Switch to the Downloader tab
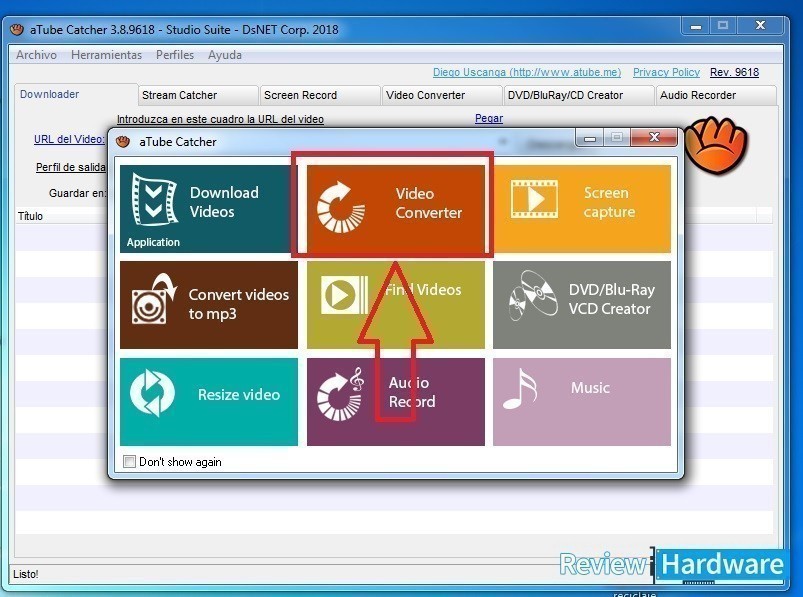803x597 pixels. (x=76, y=94)
